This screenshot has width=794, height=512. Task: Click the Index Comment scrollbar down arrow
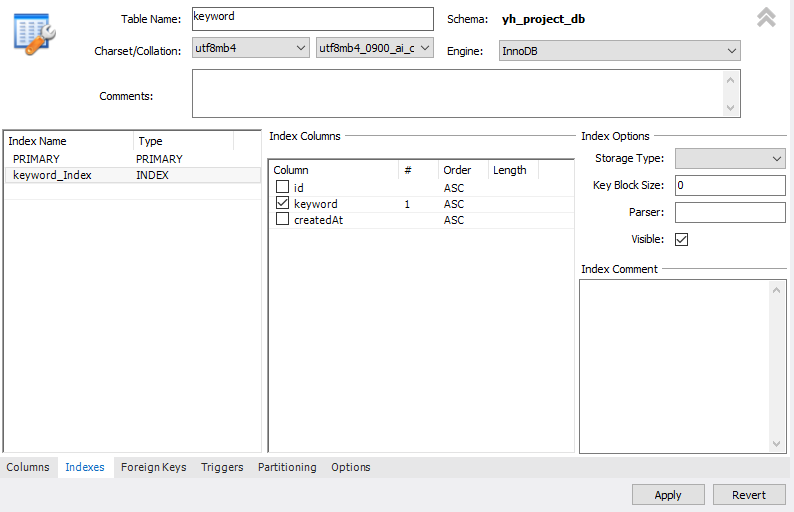(776, 444)
